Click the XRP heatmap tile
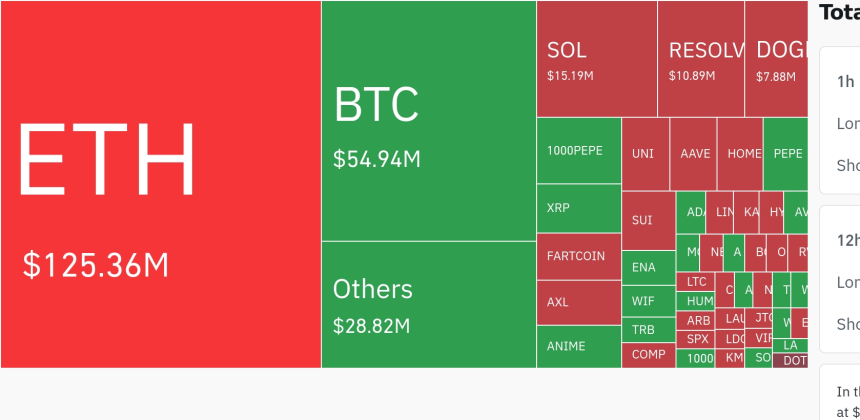Screen dimensions: 860x420 click(579, 208)
